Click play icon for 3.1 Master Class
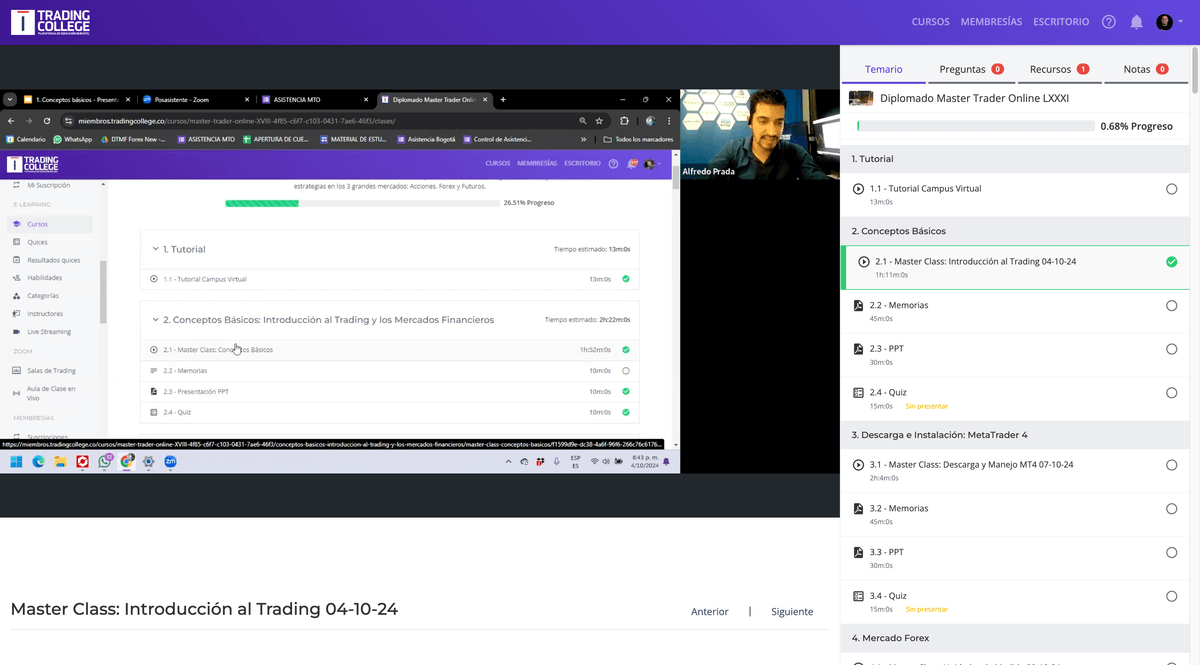This screenshot has width=1200, height=665. 858,465
